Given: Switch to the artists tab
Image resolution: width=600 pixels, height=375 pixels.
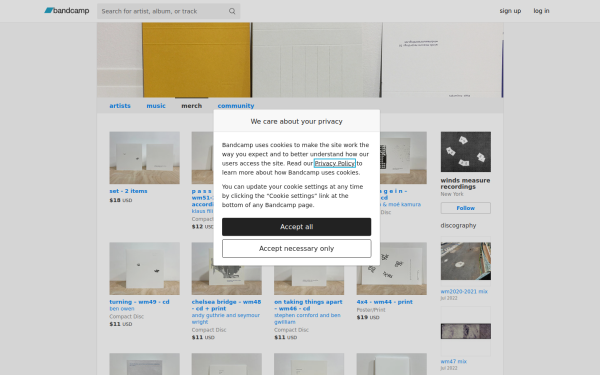Looking at the screenshot, I should [120, 106].
